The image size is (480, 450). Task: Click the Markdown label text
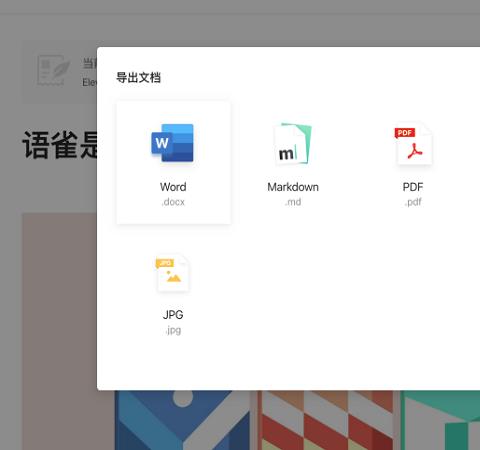(293, 187)
